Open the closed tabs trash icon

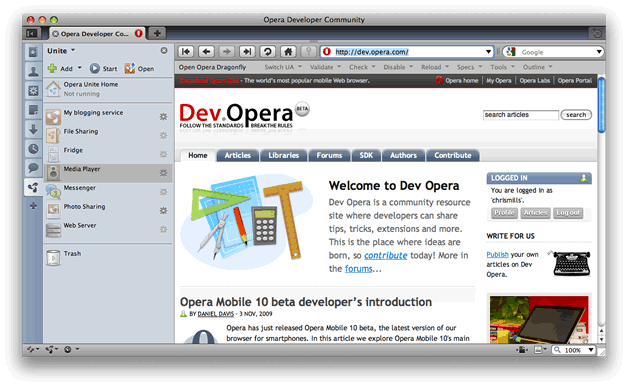[x=597, y=34]
